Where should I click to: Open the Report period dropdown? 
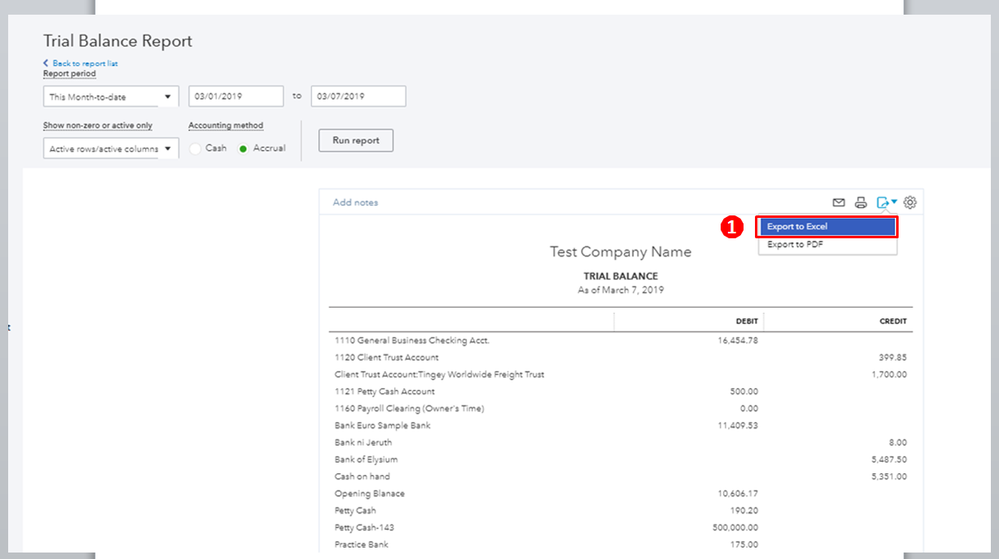[110, 97]
